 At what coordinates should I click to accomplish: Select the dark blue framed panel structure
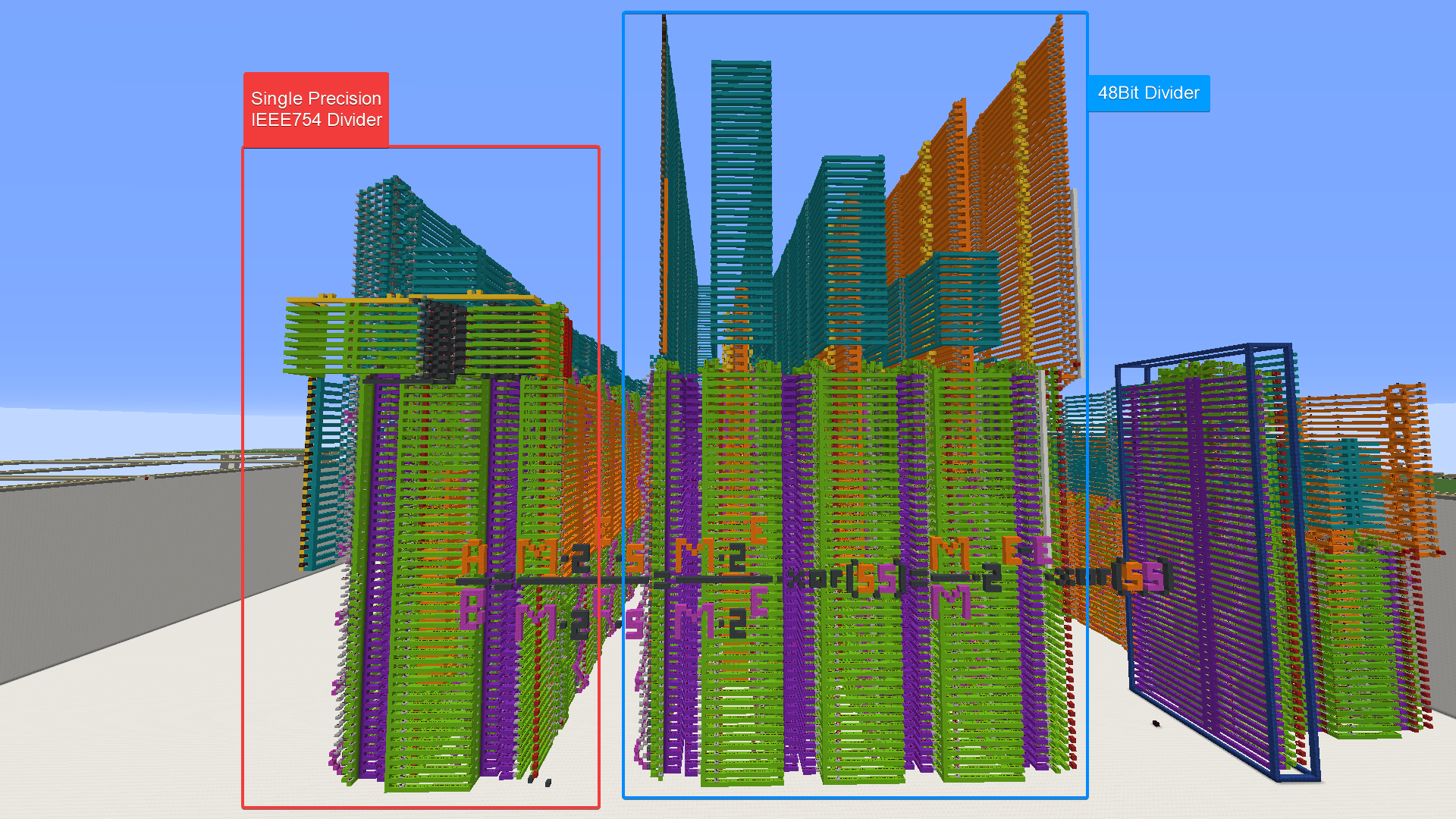[1216, 561]
